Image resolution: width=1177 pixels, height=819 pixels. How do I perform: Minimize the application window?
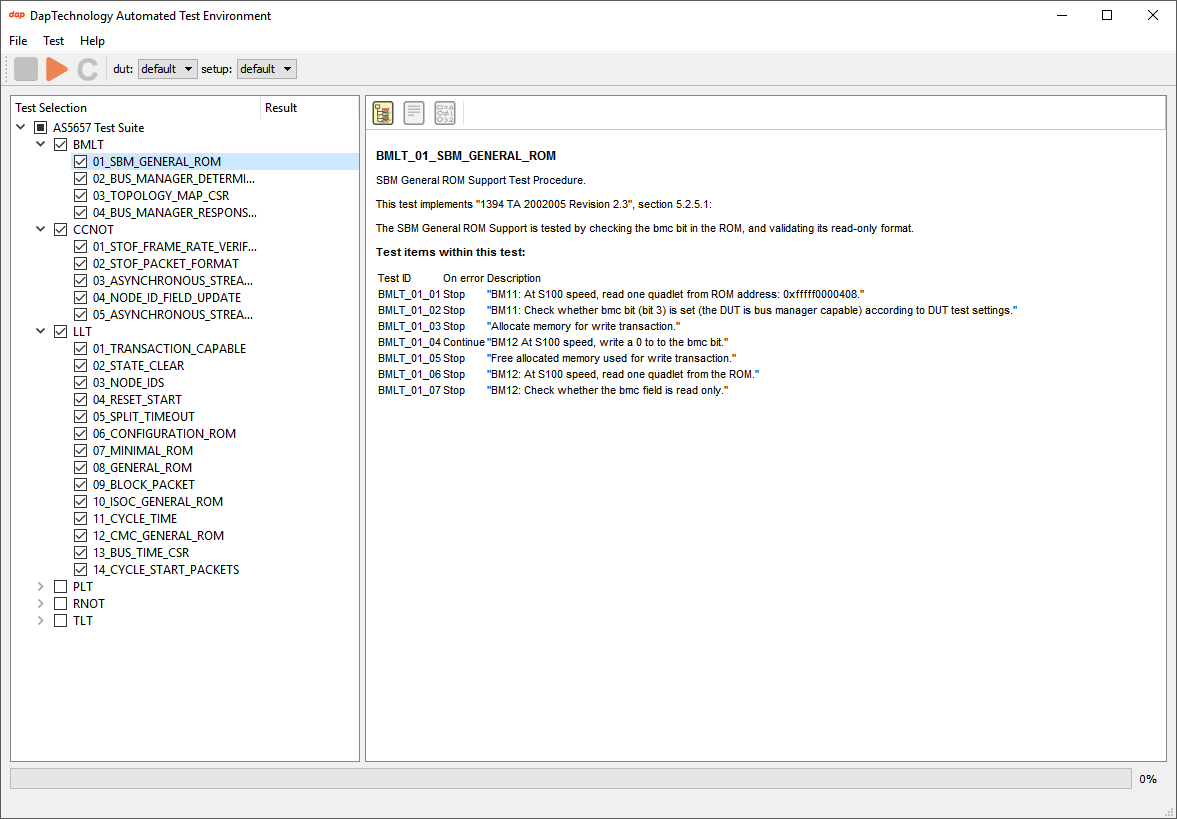pyautogui.click(x=1061, y=16)
